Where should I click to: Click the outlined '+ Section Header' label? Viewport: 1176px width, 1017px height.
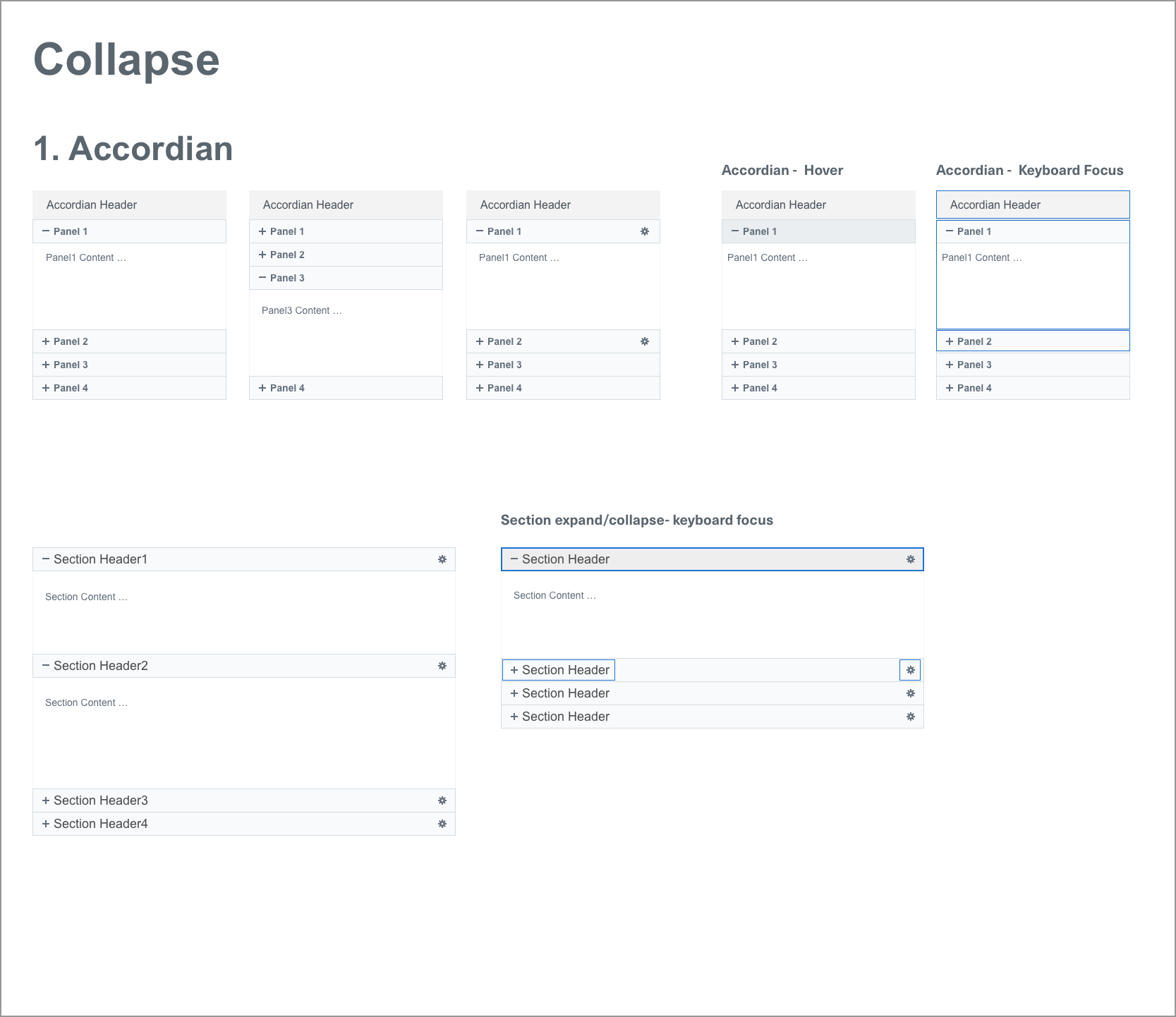[559, 670]
